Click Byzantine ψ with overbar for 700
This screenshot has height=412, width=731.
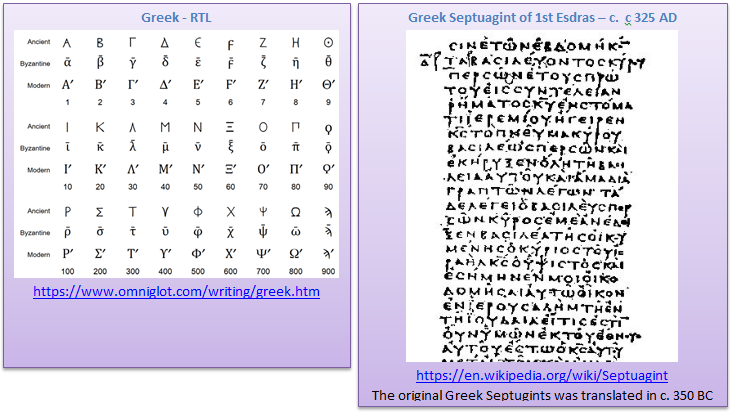tap(263, 232)
